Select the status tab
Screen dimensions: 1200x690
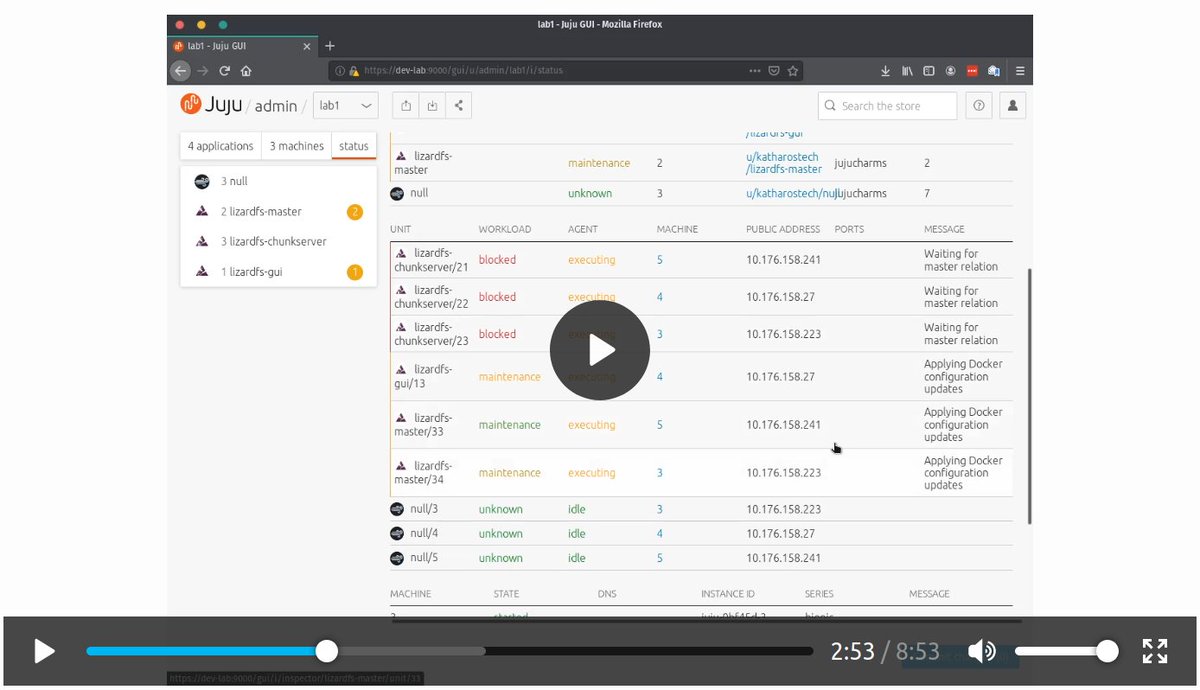(354, 146)
